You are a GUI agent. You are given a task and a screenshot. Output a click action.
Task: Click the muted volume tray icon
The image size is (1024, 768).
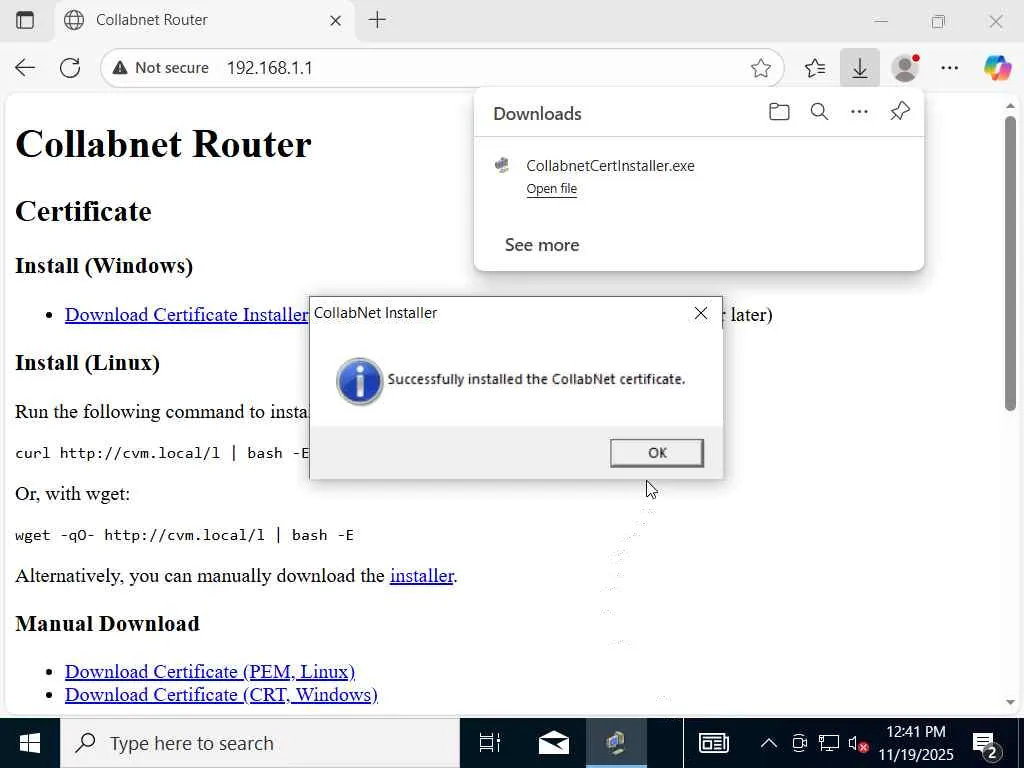coord(858,743)
